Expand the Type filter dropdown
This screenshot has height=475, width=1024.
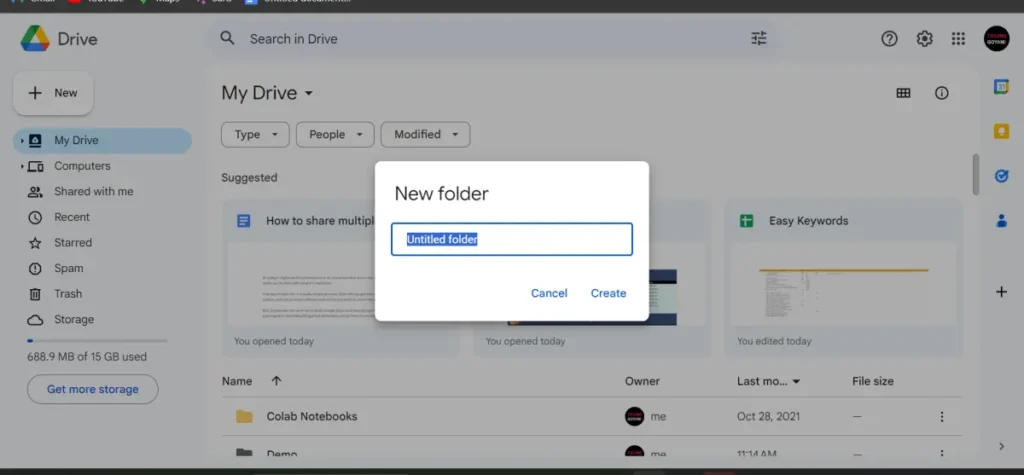[x=255, y=135]
